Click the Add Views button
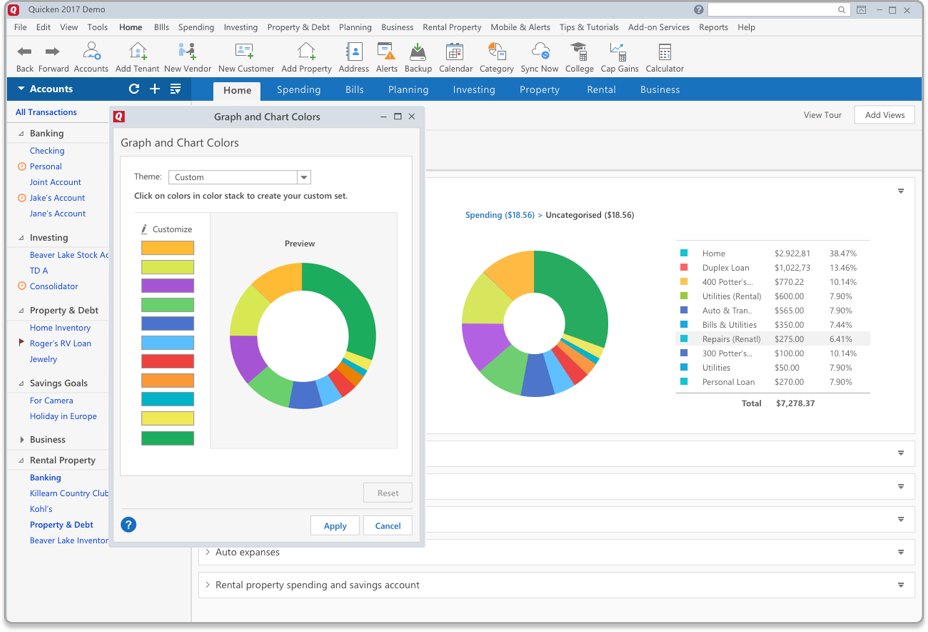The image size is (928, 632). pos(884,115)
